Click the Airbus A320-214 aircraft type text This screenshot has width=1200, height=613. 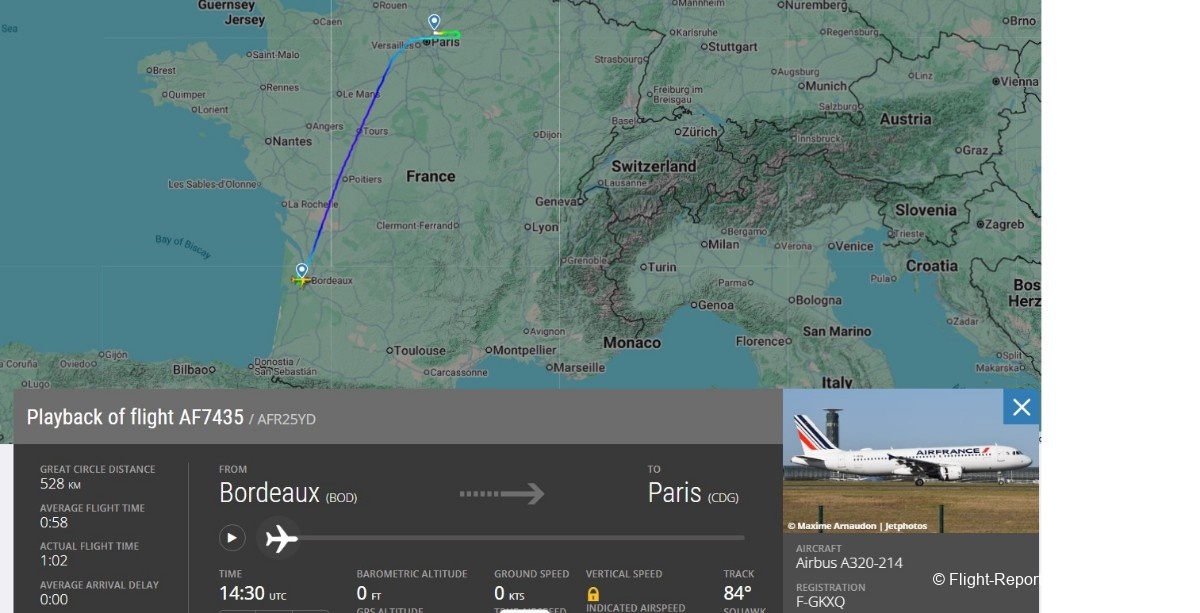(x=849, y=563)
